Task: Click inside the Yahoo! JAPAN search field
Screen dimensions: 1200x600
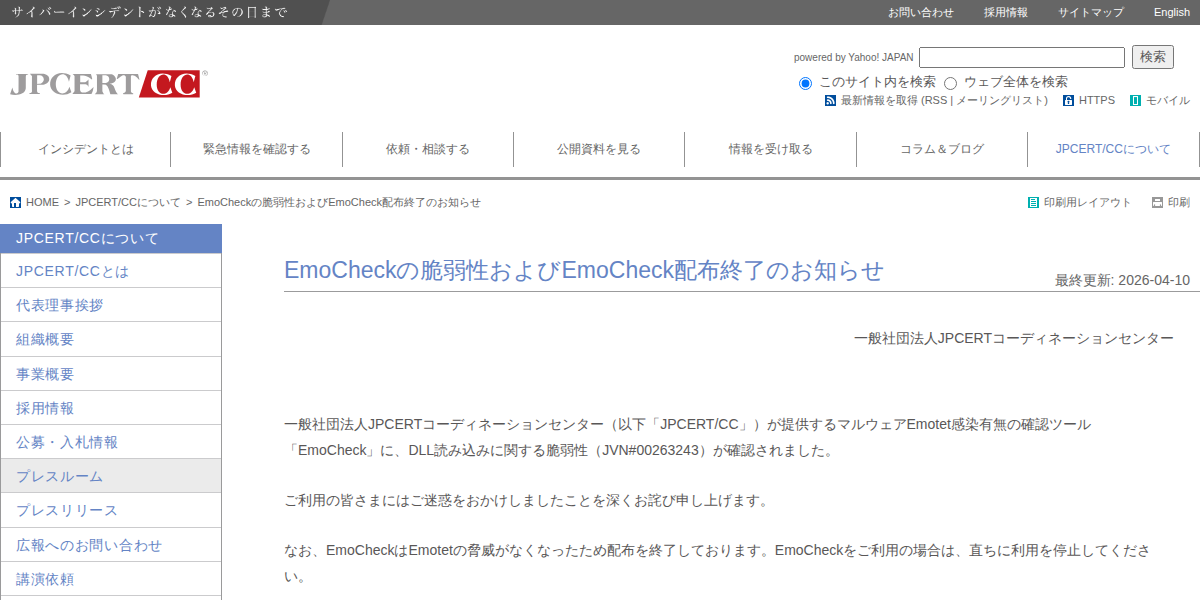Action: coord(1021,57)
